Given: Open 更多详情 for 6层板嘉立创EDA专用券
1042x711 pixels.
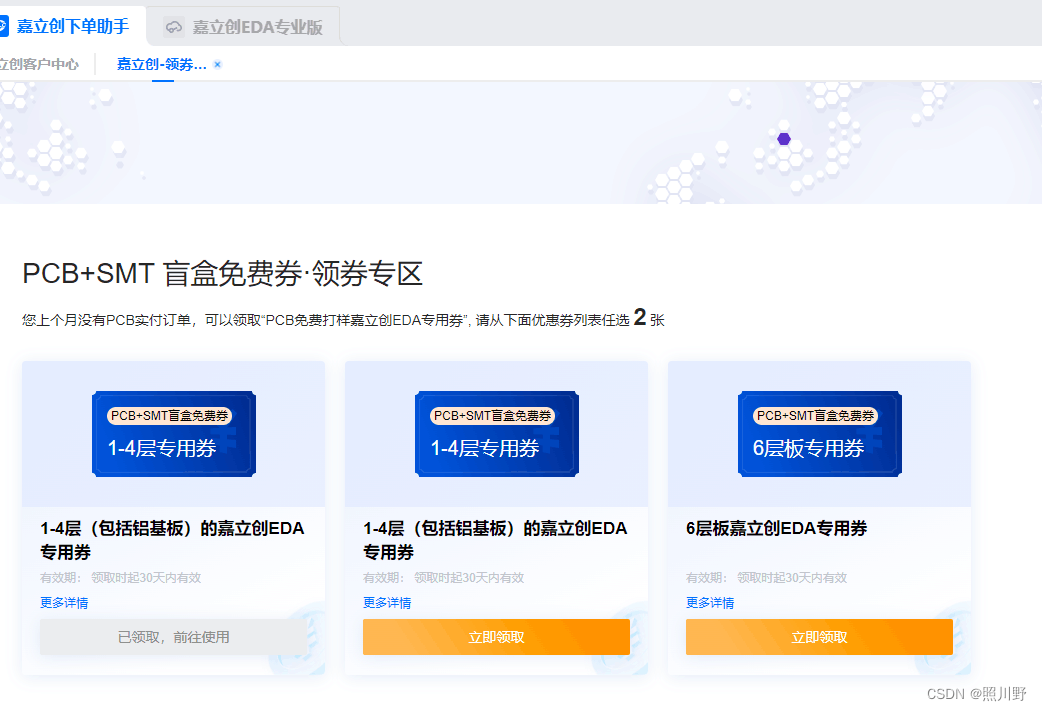Looking at the screenshot, I should pyautogui.click(x=710, y=603).
